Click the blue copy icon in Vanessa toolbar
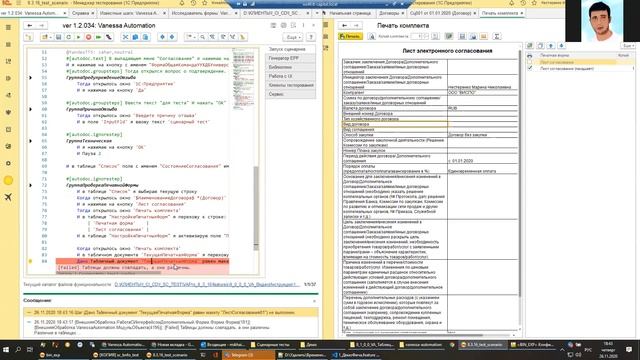The image size is (640, 360). [135, 37]
